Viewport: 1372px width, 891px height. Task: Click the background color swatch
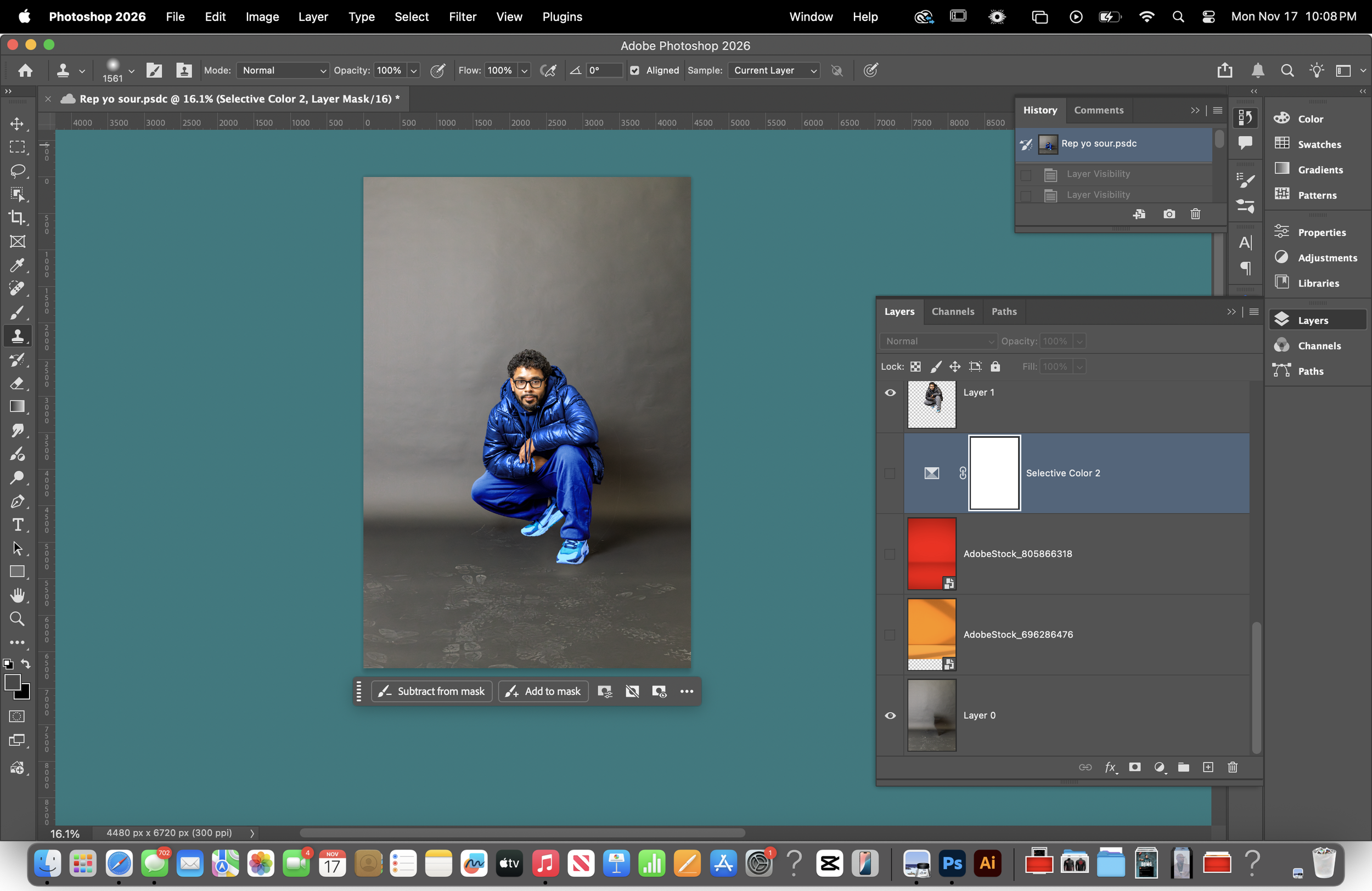coord(24,694)
